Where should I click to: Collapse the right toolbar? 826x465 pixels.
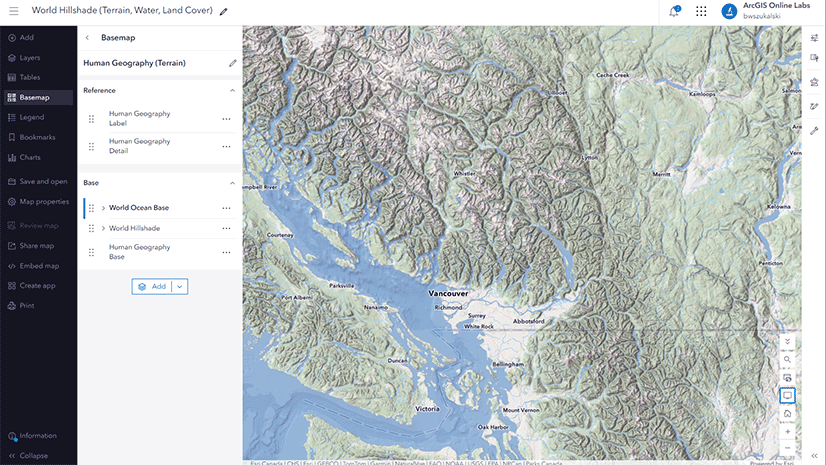coord(814,456)
